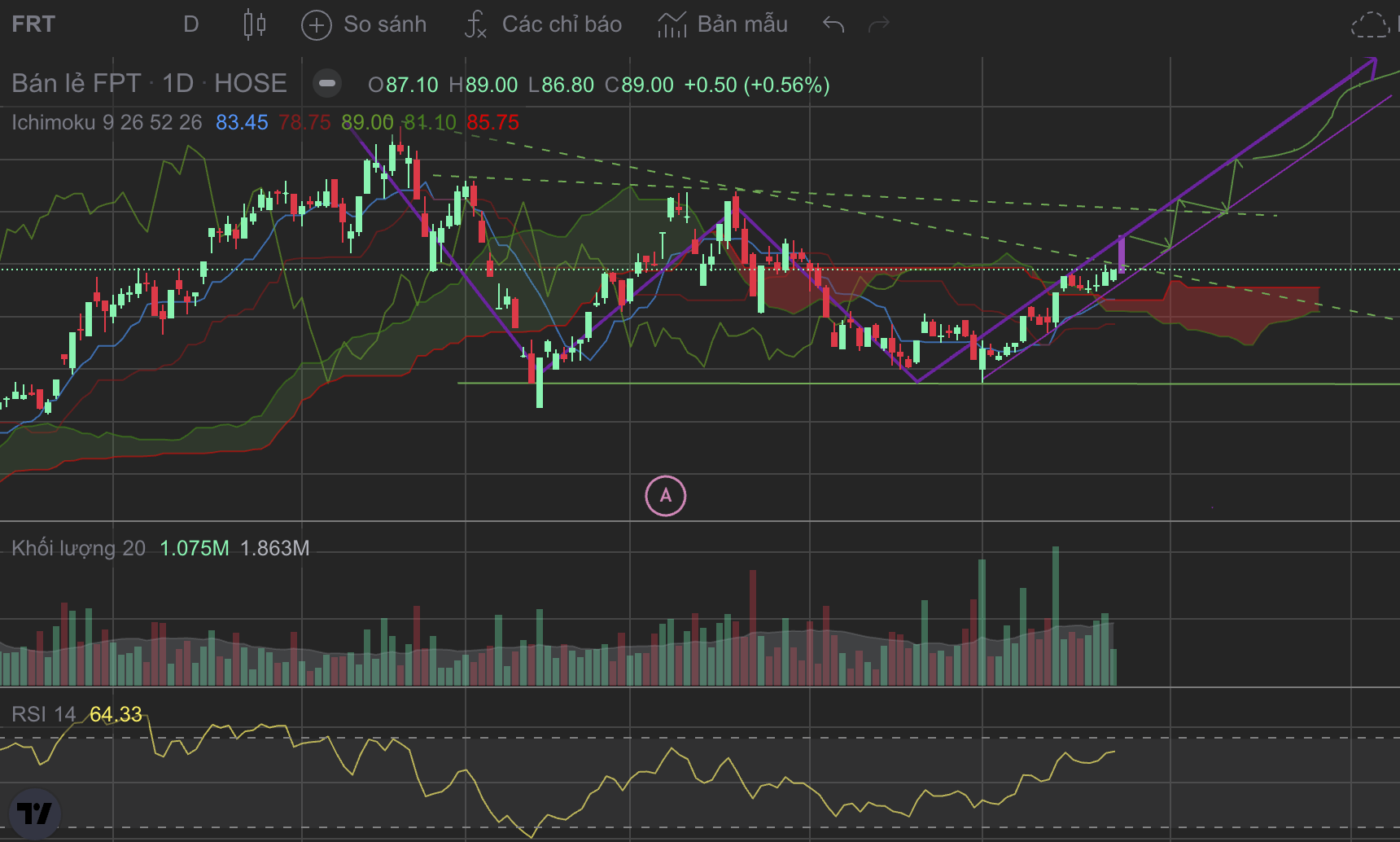The image size is (1400, 842).
Task: Select the RSI 14 indicator label
Action: [44, 714]
